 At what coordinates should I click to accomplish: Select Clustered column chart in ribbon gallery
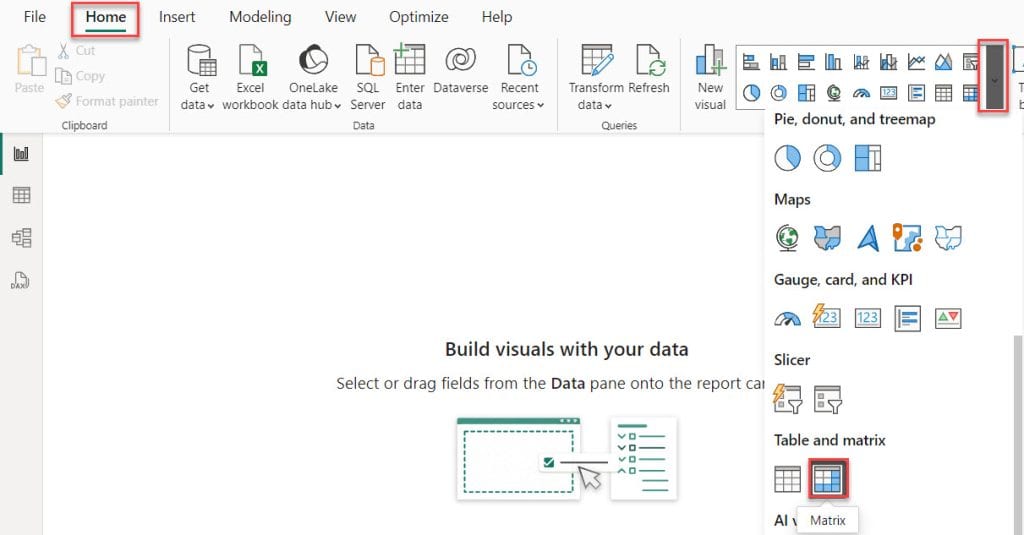coord(833,62)
